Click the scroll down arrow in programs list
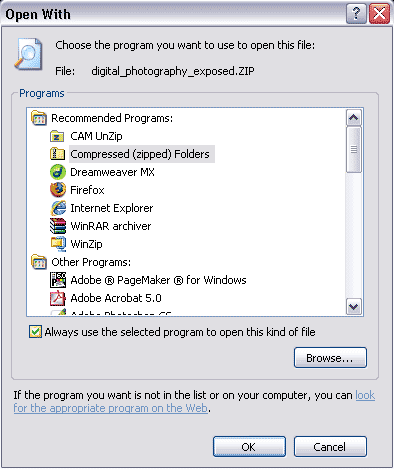Screen dimensions: 394x469 point(354,306)
